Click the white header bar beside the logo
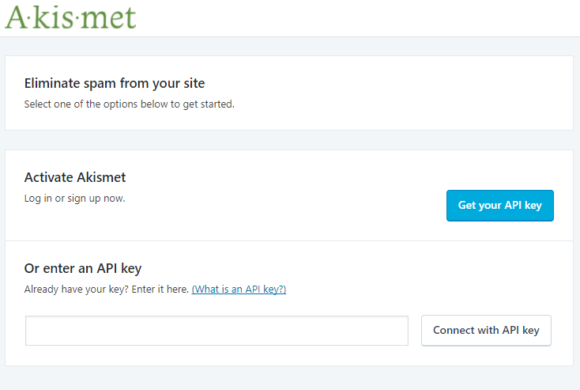The width and height of the screenshot is (580, 390). pos(355,18)
